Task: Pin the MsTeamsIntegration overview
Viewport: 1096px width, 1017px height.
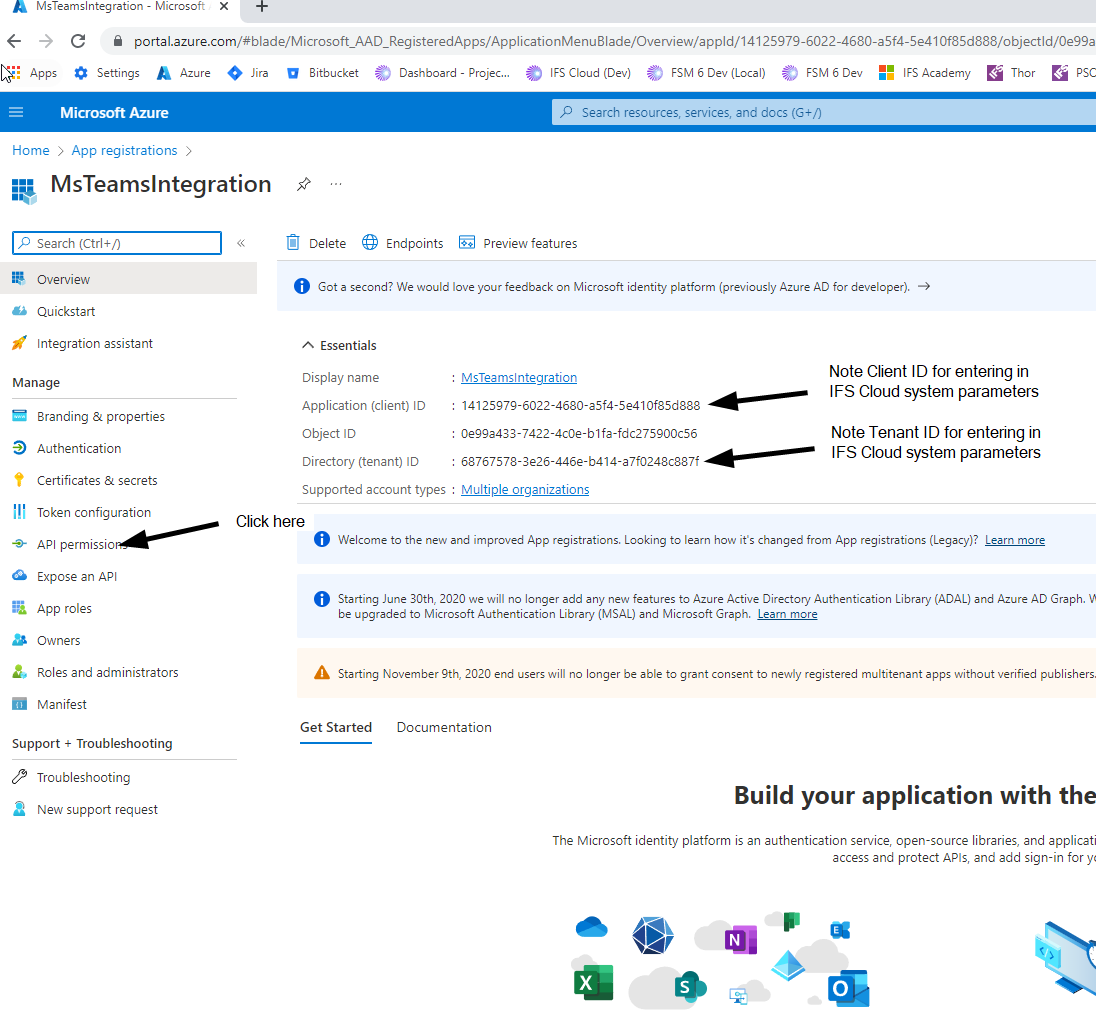Action: tap(304, 184)
